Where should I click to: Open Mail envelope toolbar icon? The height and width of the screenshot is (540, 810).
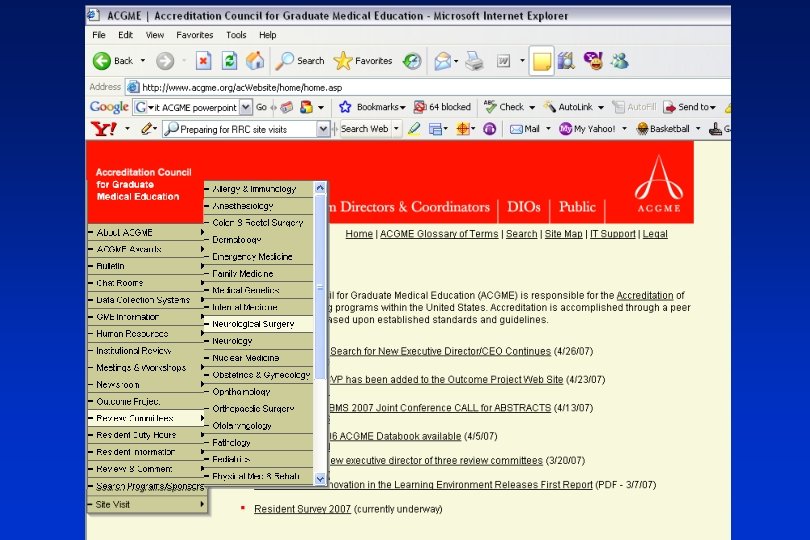pyautogui.click(x=443, y=61)
